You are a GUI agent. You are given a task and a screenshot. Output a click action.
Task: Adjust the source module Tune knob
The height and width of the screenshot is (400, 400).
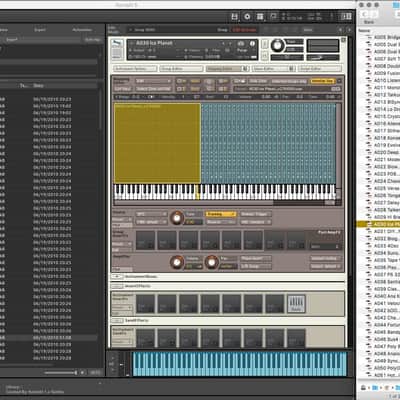pos(177,218)
